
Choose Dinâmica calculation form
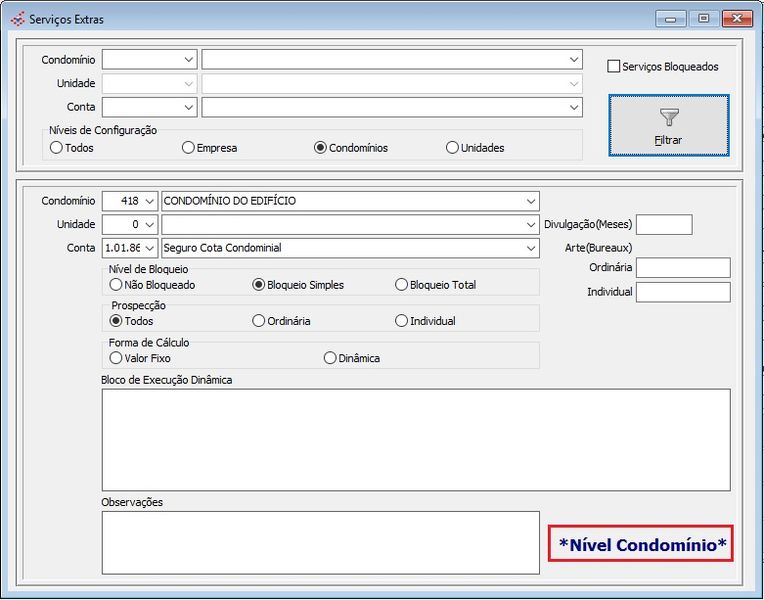point(330,358)
